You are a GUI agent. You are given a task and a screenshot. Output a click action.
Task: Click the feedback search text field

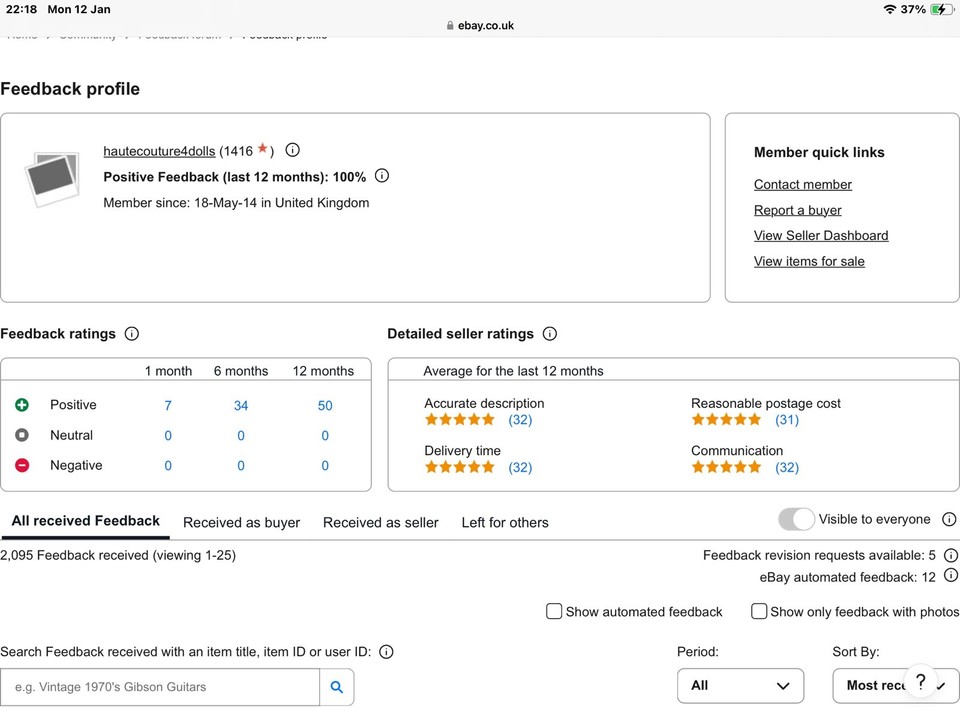coord(160,687)
